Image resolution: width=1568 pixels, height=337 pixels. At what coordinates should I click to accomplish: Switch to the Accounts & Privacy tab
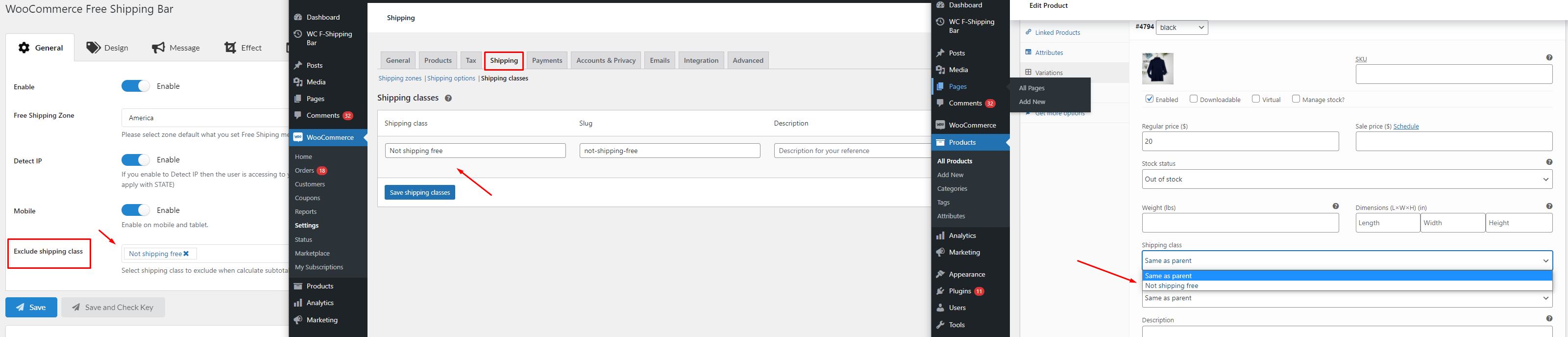[x=606, y=60]
